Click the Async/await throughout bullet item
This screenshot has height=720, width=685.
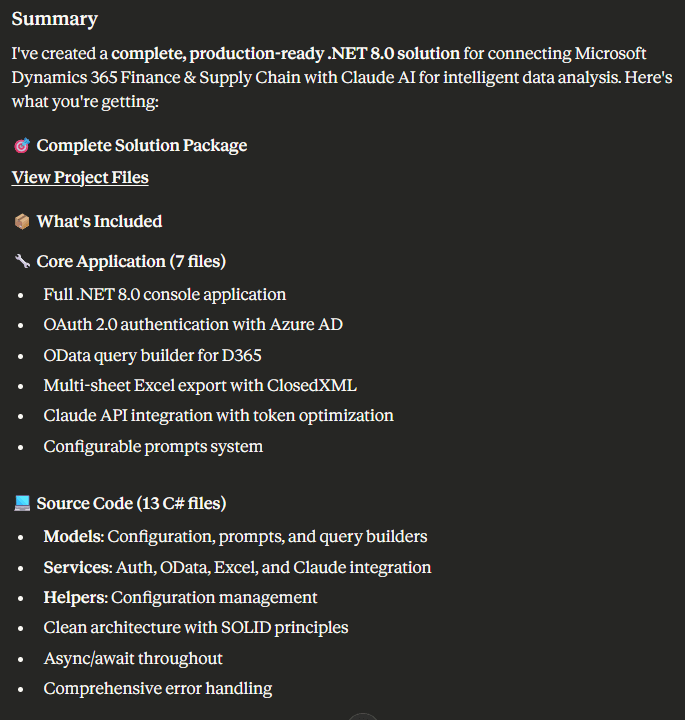(133, 658)
